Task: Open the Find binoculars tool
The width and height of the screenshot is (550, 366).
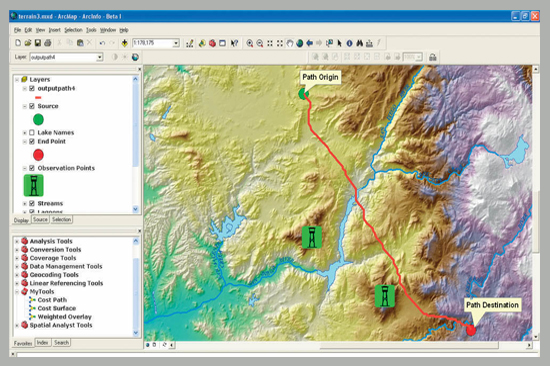Action: click(360, 43)
